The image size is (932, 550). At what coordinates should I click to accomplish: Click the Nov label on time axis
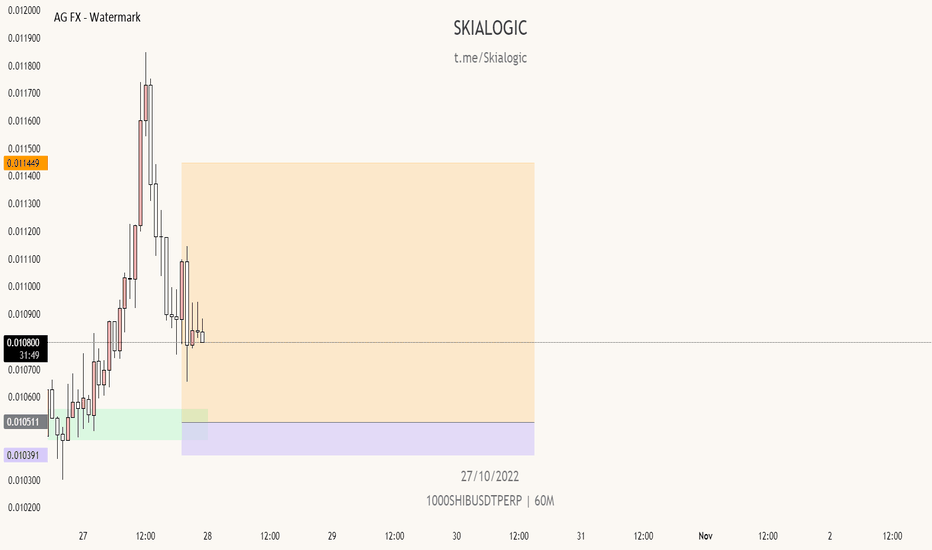pos(706,536)
